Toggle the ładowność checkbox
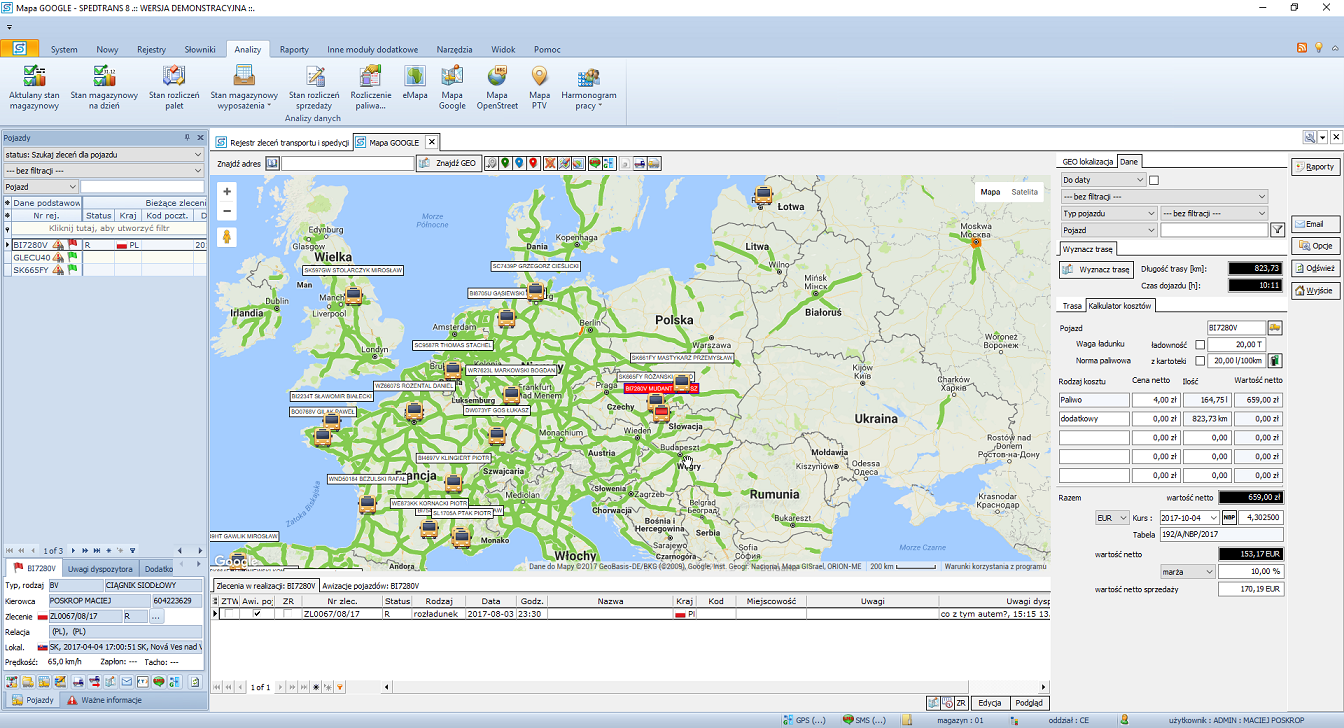 [1199, 345]
